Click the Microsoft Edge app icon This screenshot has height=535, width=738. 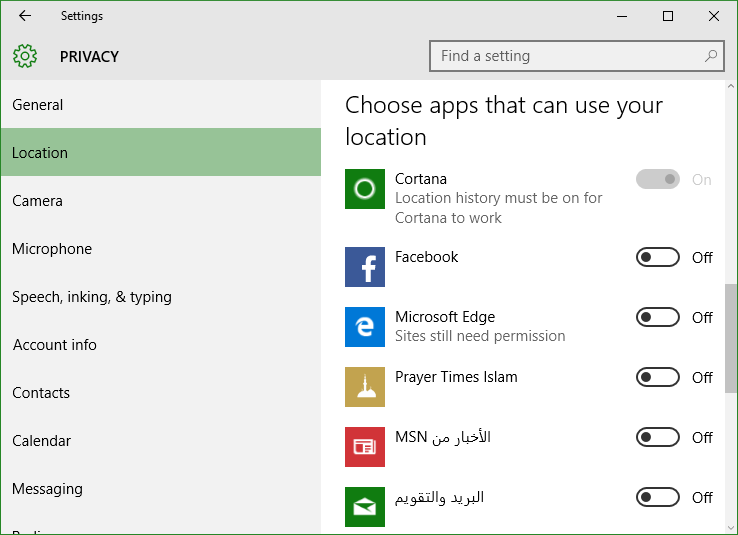click(365, 327)
